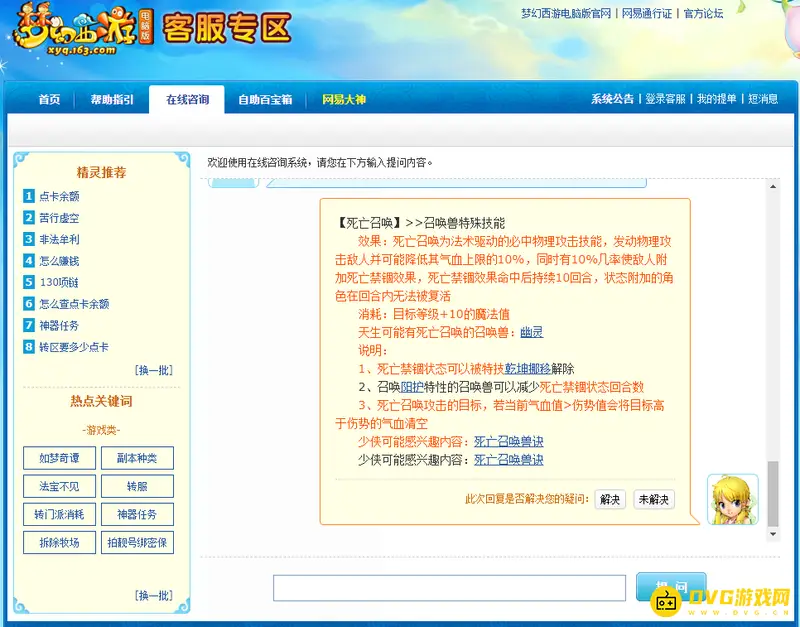Mark the reply as 解决
This screenshot has width=800, height=627.
coord(610,499)
